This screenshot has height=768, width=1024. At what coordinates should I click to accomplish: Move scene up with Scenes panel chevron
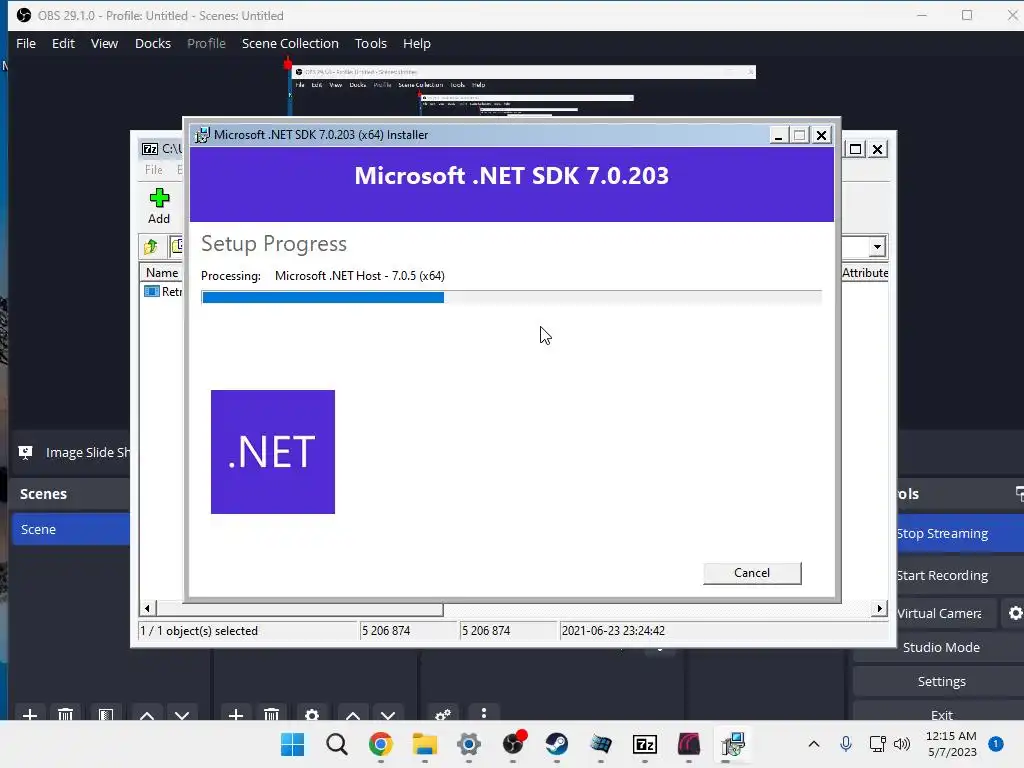[147, 715]
